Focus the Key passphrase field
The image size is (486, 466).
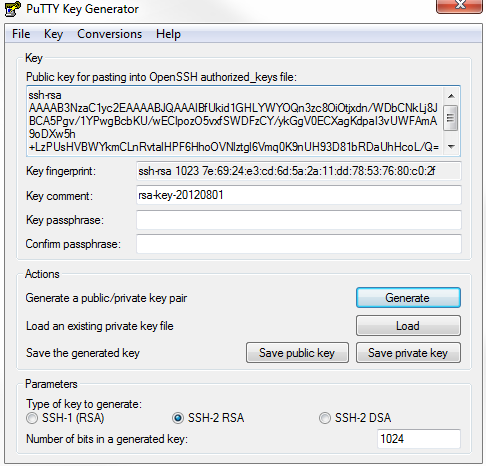299,220
